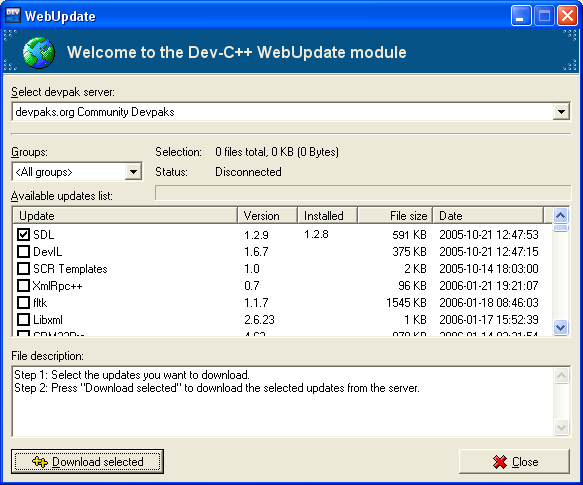
Task: Click the 1545 KB file size cell
Action: tap(406, 303)
